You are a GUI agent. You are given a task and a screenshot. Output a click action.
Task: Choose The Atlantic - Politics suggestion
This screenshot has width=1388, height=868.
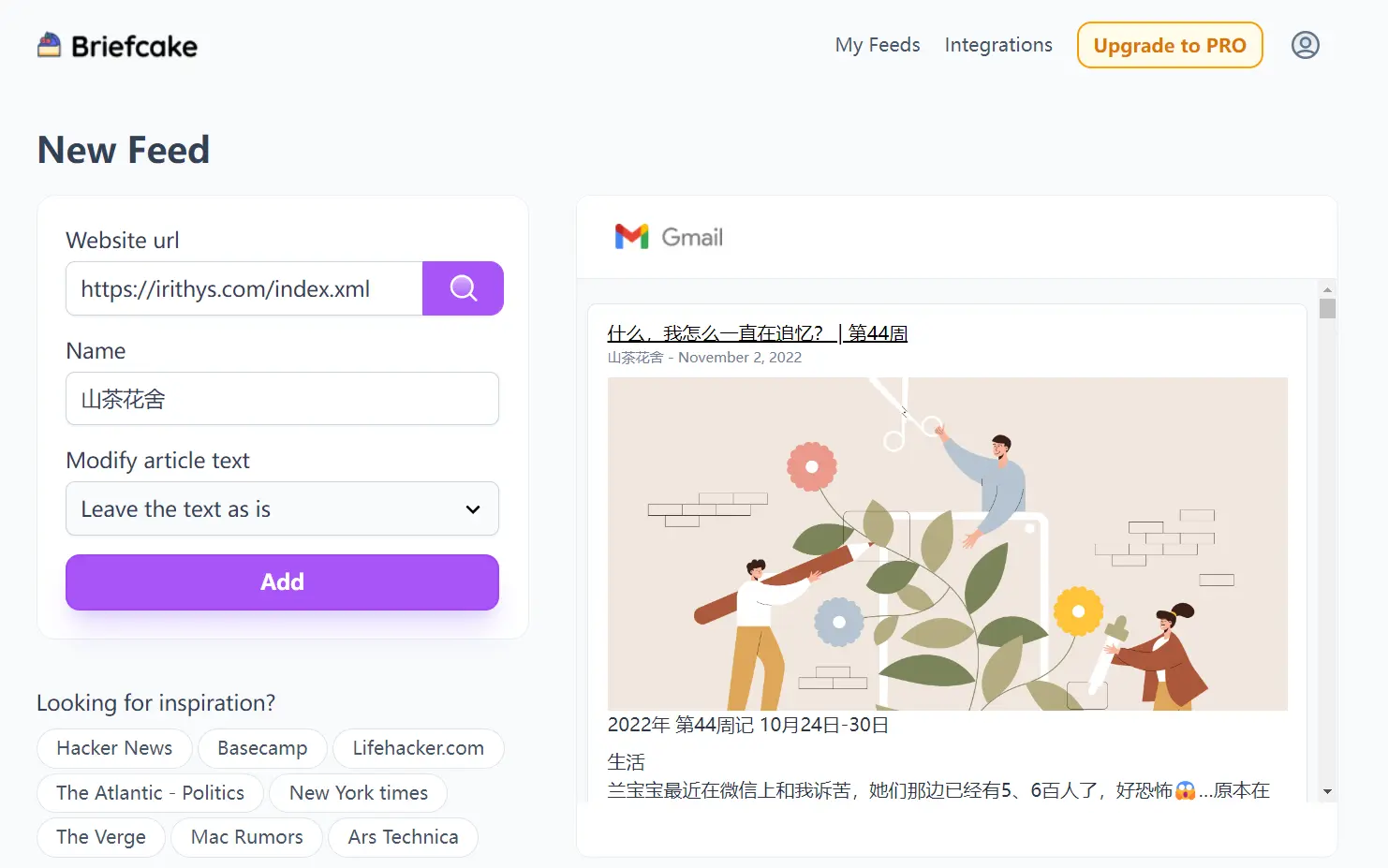[x=150, y=793]
